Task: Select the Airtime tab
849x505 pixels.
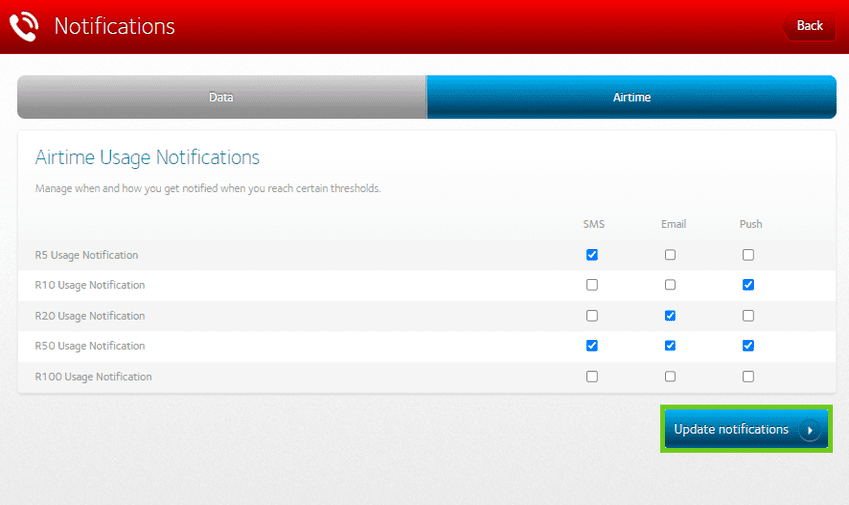Action: point(631,97)
